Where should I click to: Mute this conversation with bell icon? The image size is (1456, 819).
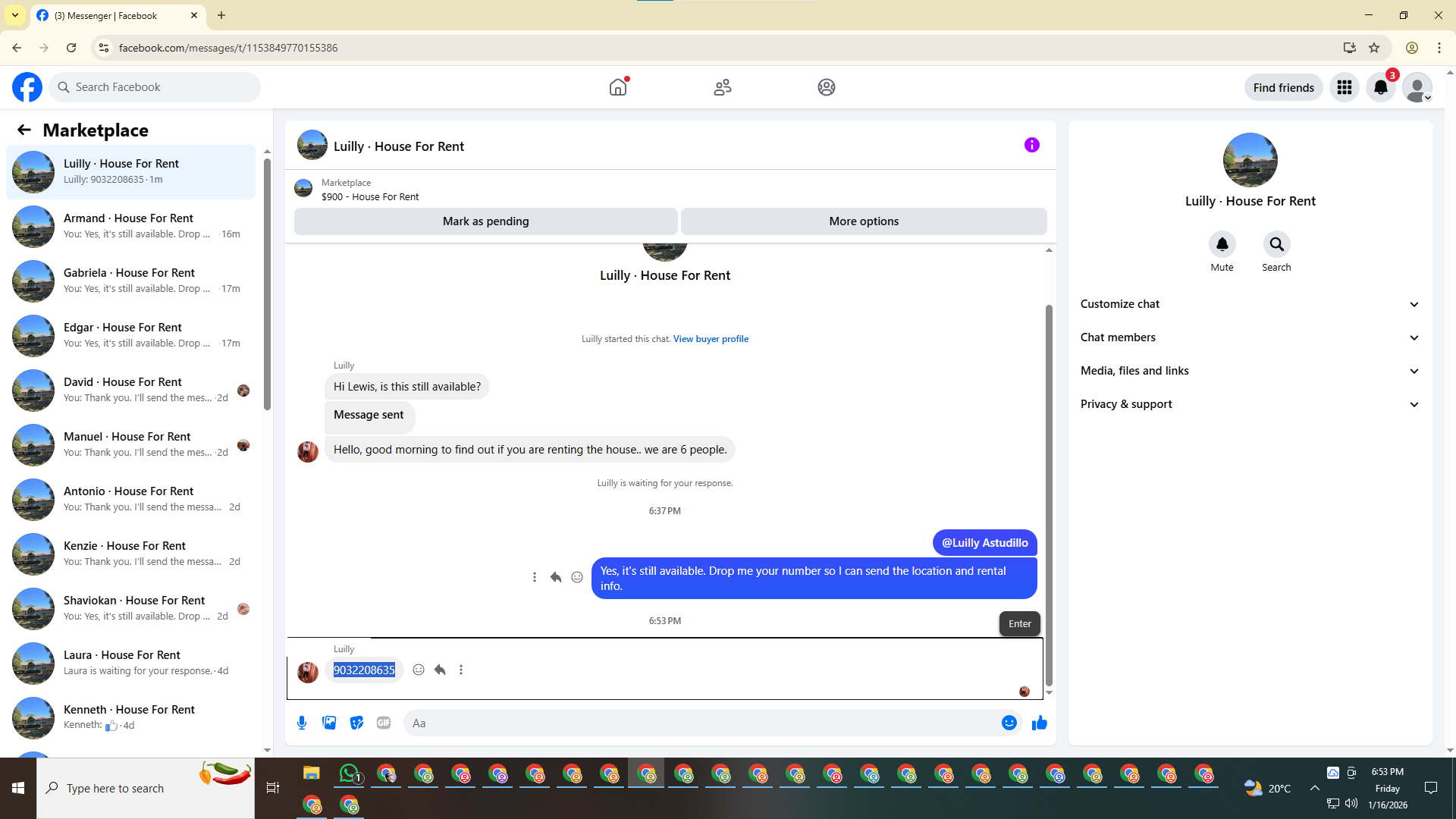click(1222, 244)
